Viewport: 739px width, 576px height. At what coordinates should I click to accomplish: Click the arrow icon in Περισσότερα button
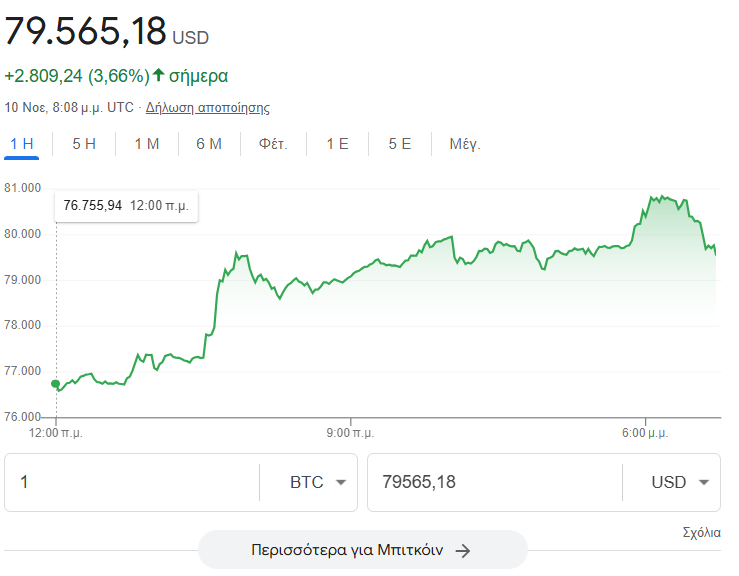click(x=462, y=550)
